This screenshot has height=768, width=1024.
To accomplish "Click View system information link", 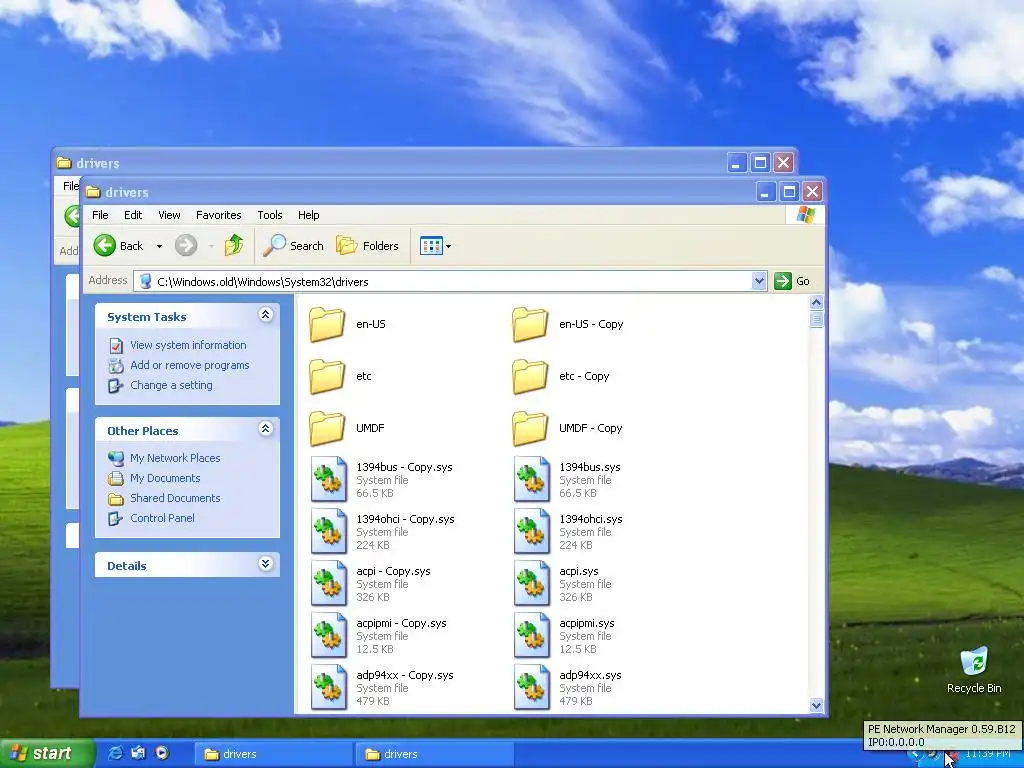I will (x=188, y=345).
